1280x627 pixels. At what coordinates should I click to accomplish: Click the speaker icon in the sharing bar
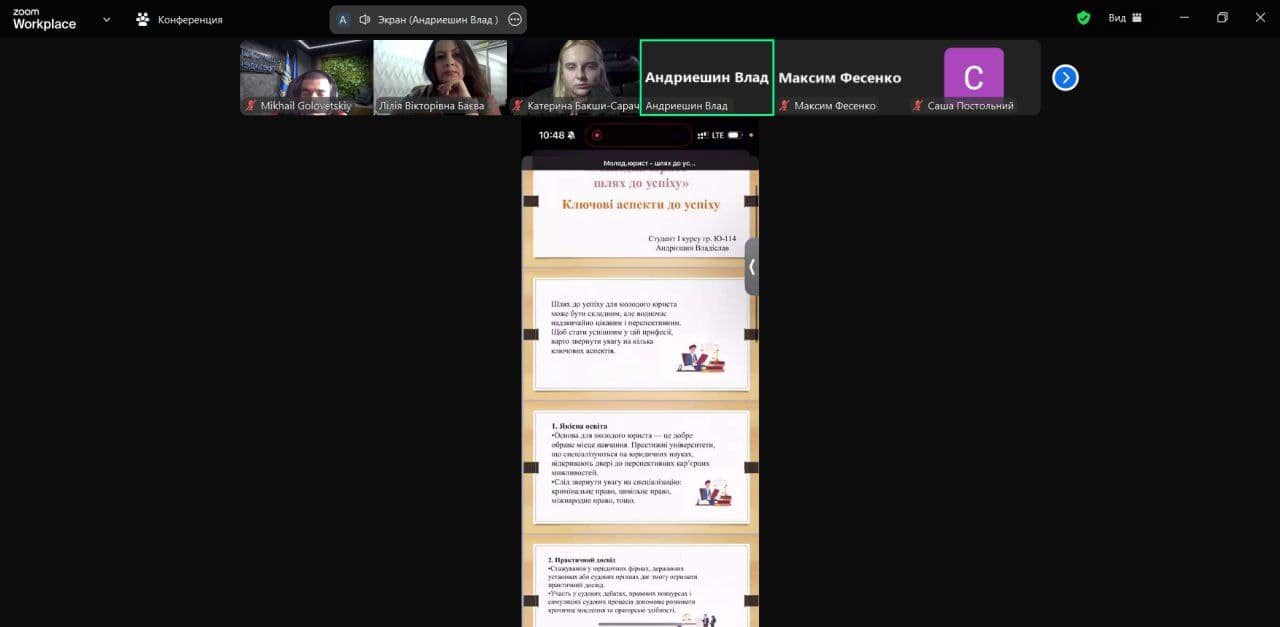(365, 19)
